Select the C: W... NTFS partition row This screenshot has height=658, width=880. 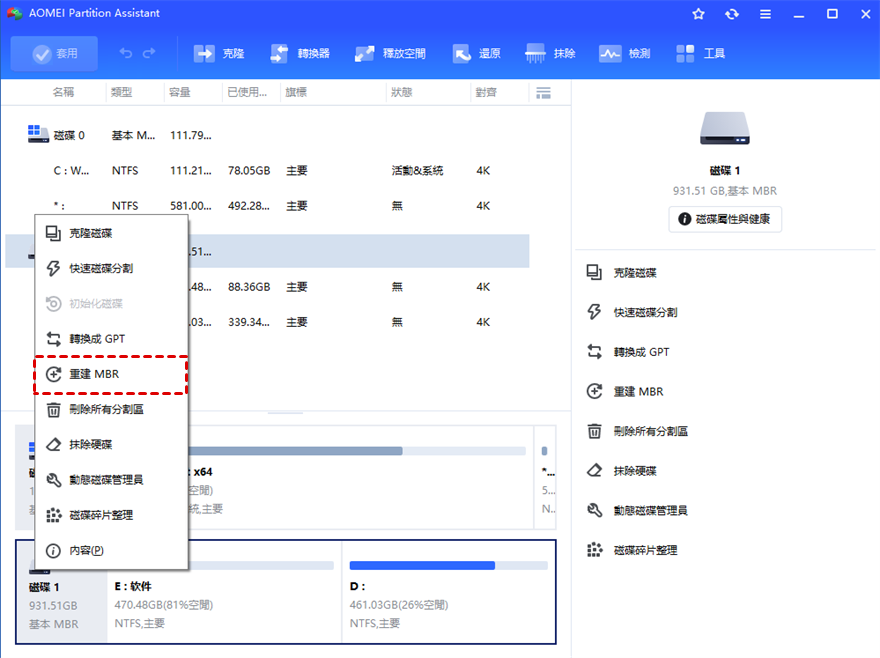pos(267,170)
